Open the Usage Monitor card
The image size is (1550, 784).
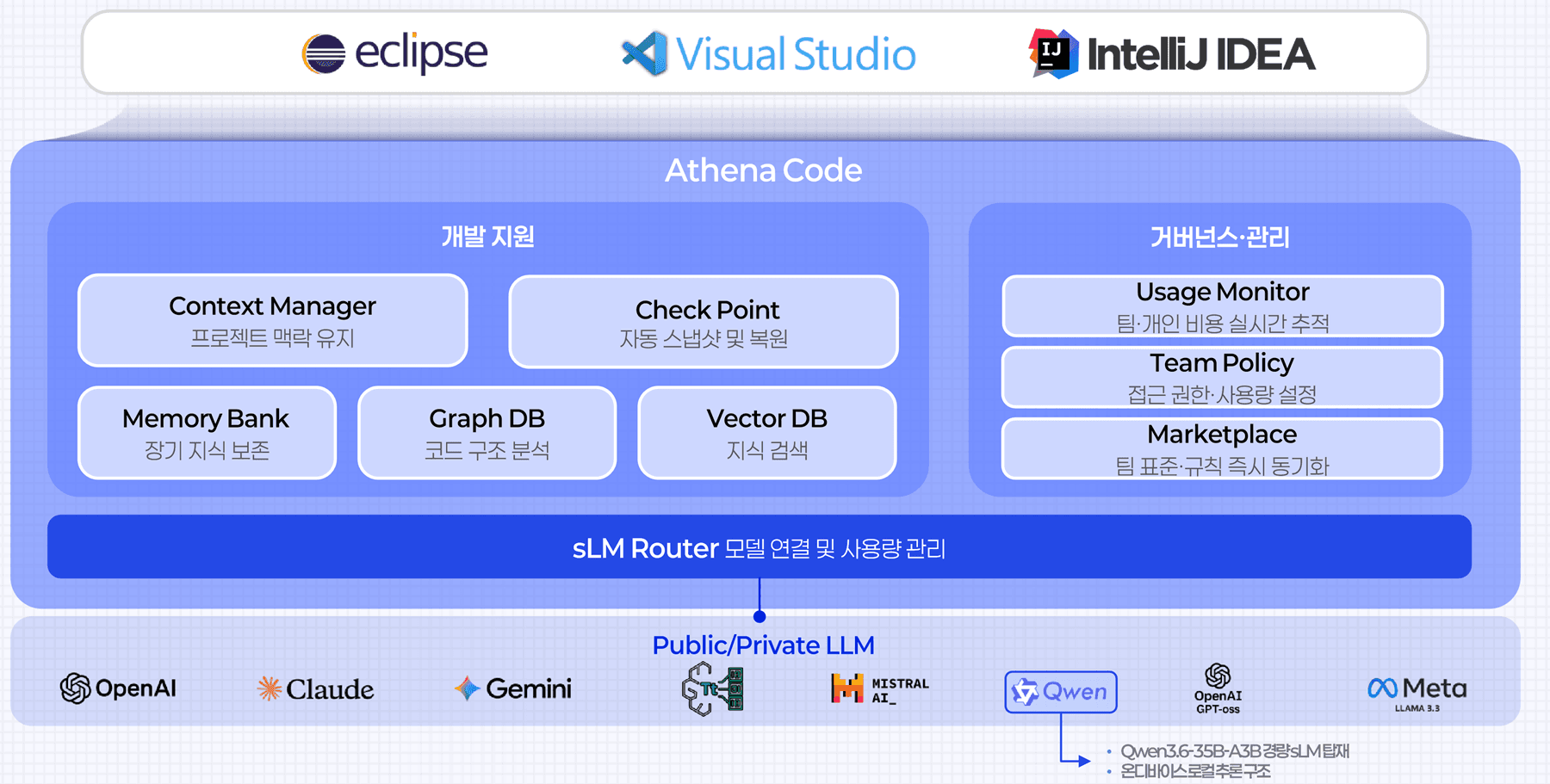tap(1223, 306)
